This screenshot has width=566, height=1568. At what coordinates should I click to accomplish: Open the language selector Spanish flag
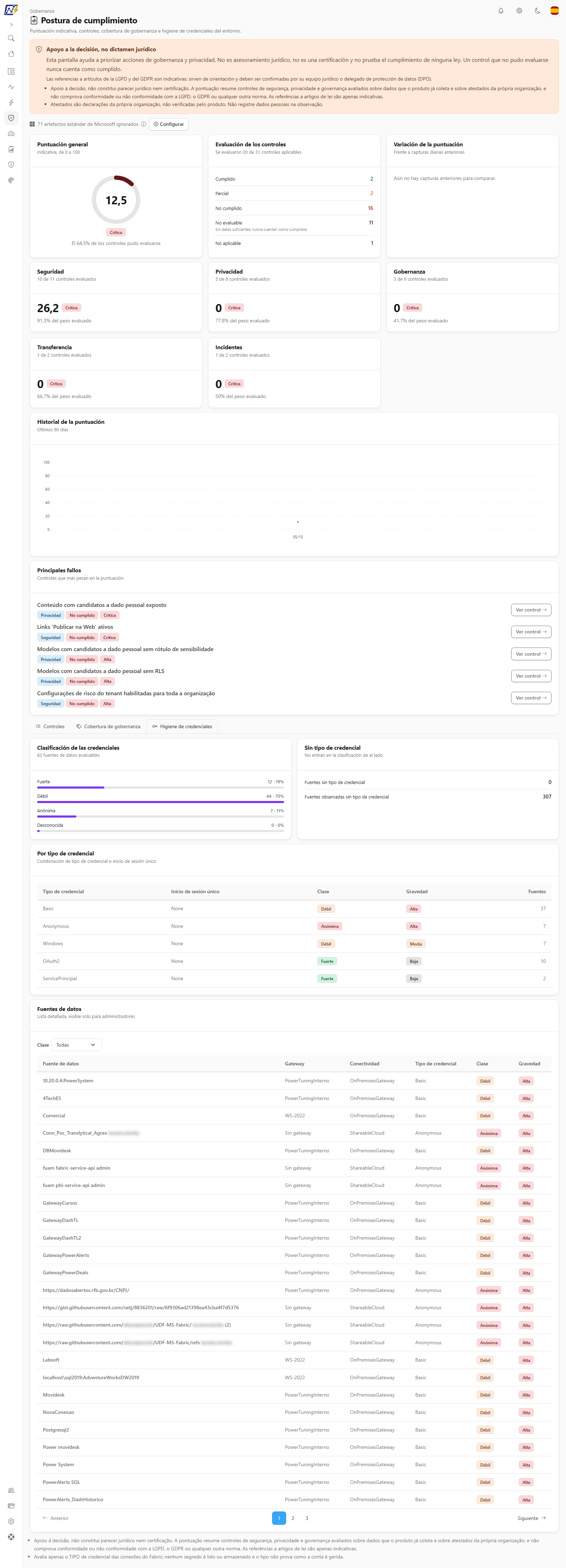coord(554,11)
